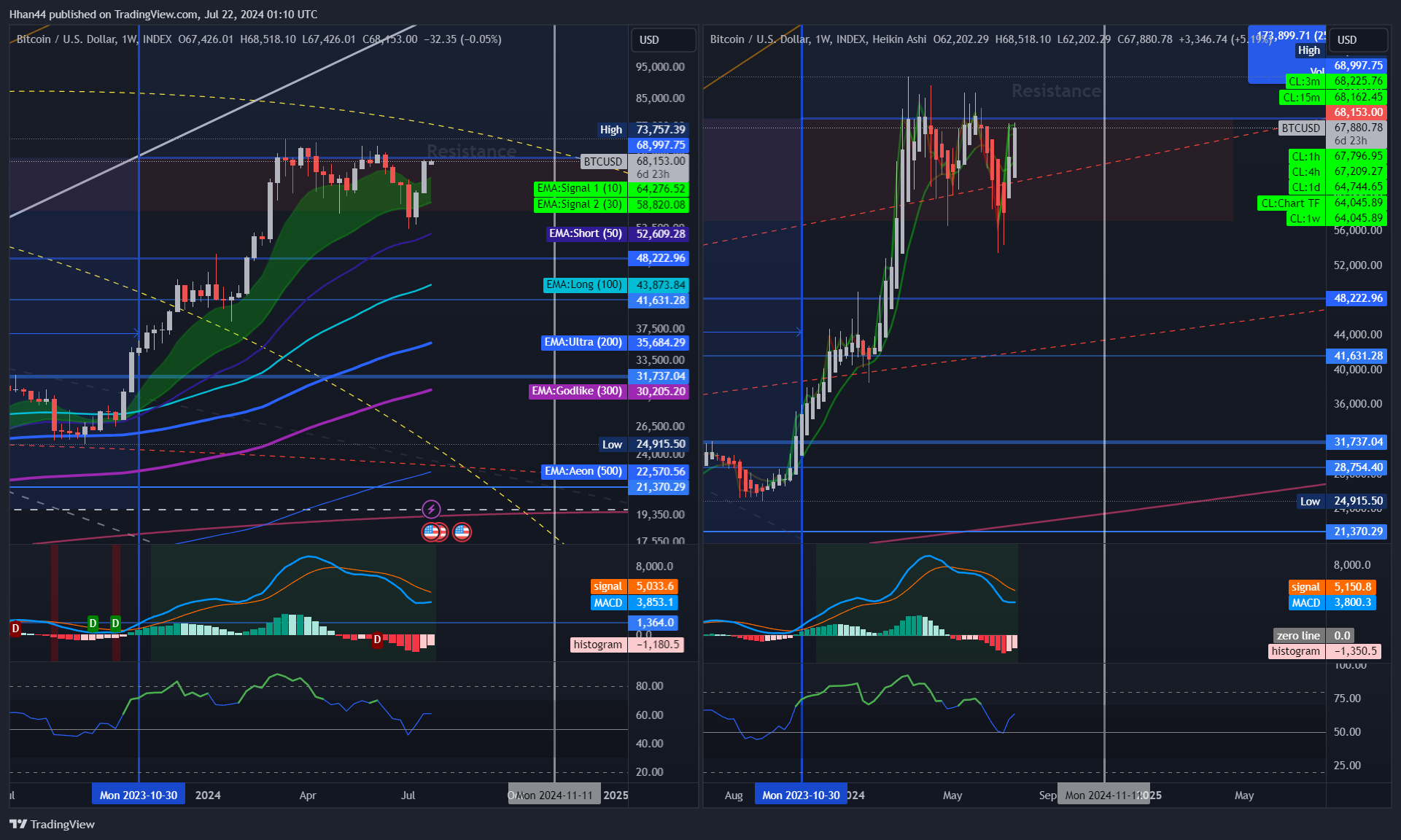The image size is (1401, 840).
Task: Click the rightmost green D divergence marker
Action: [x=115, y=623]
